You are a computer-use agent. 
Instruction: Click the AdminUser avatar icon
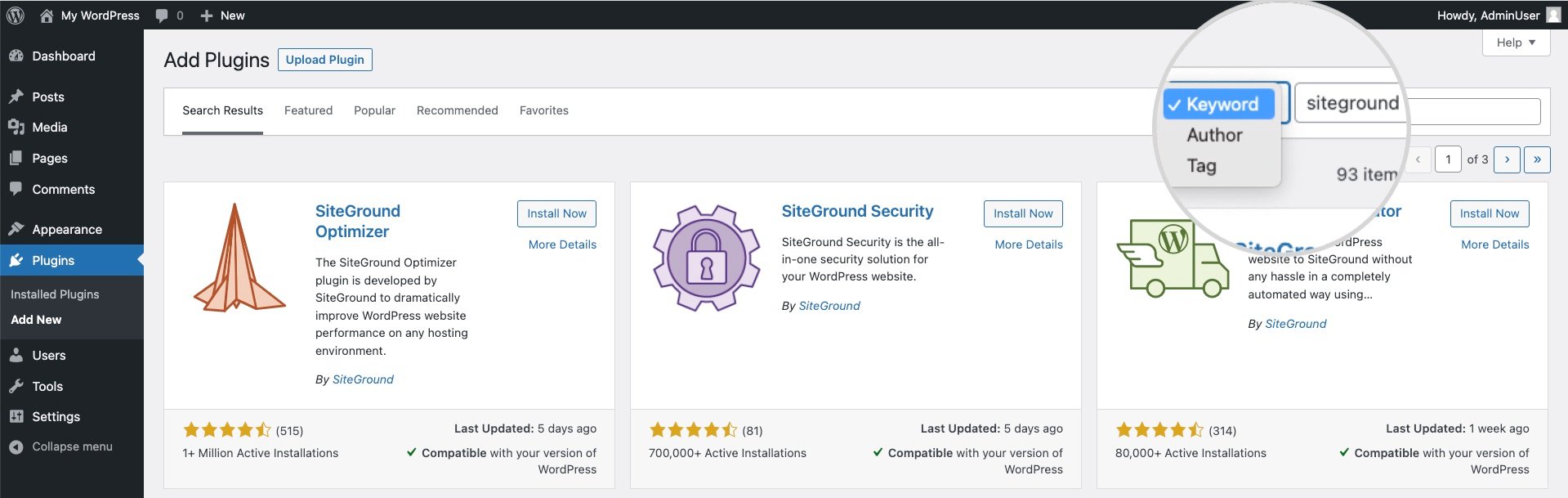click(x=1553, y=15)
